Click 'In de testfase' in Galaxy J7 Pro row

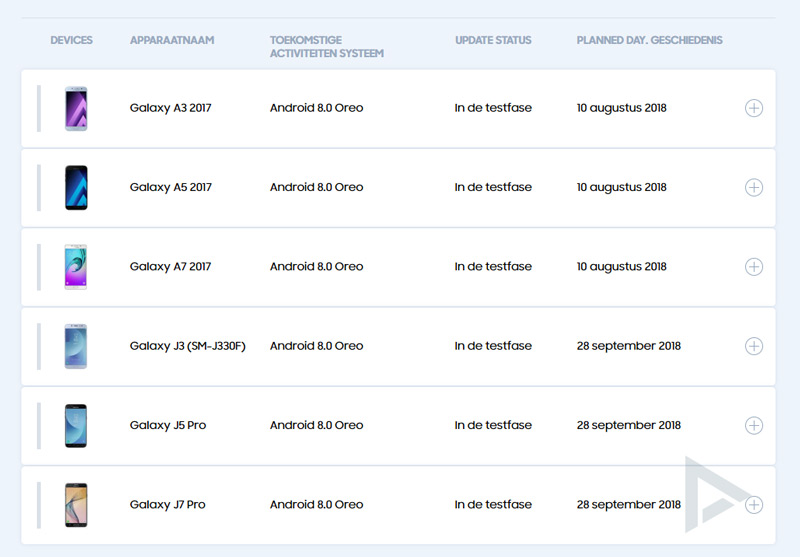point(493,504)
